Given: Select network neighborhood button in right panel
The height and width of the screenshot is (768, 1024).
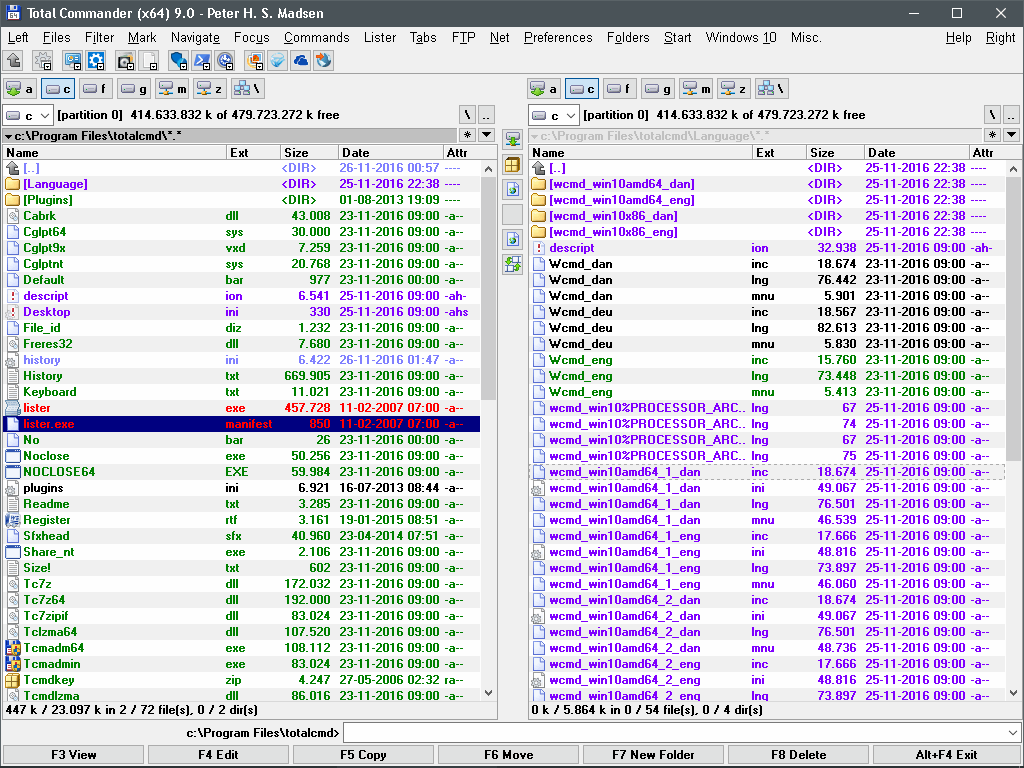Looking at the screenshot, I should (772, 89).
